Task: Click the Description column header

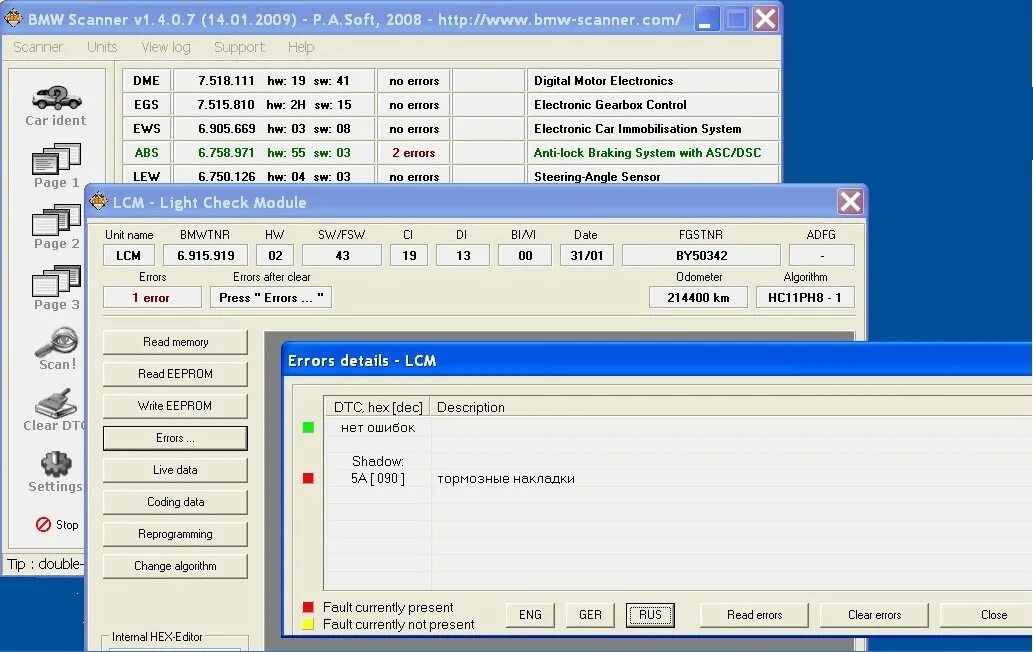Action: coord(731,407)
